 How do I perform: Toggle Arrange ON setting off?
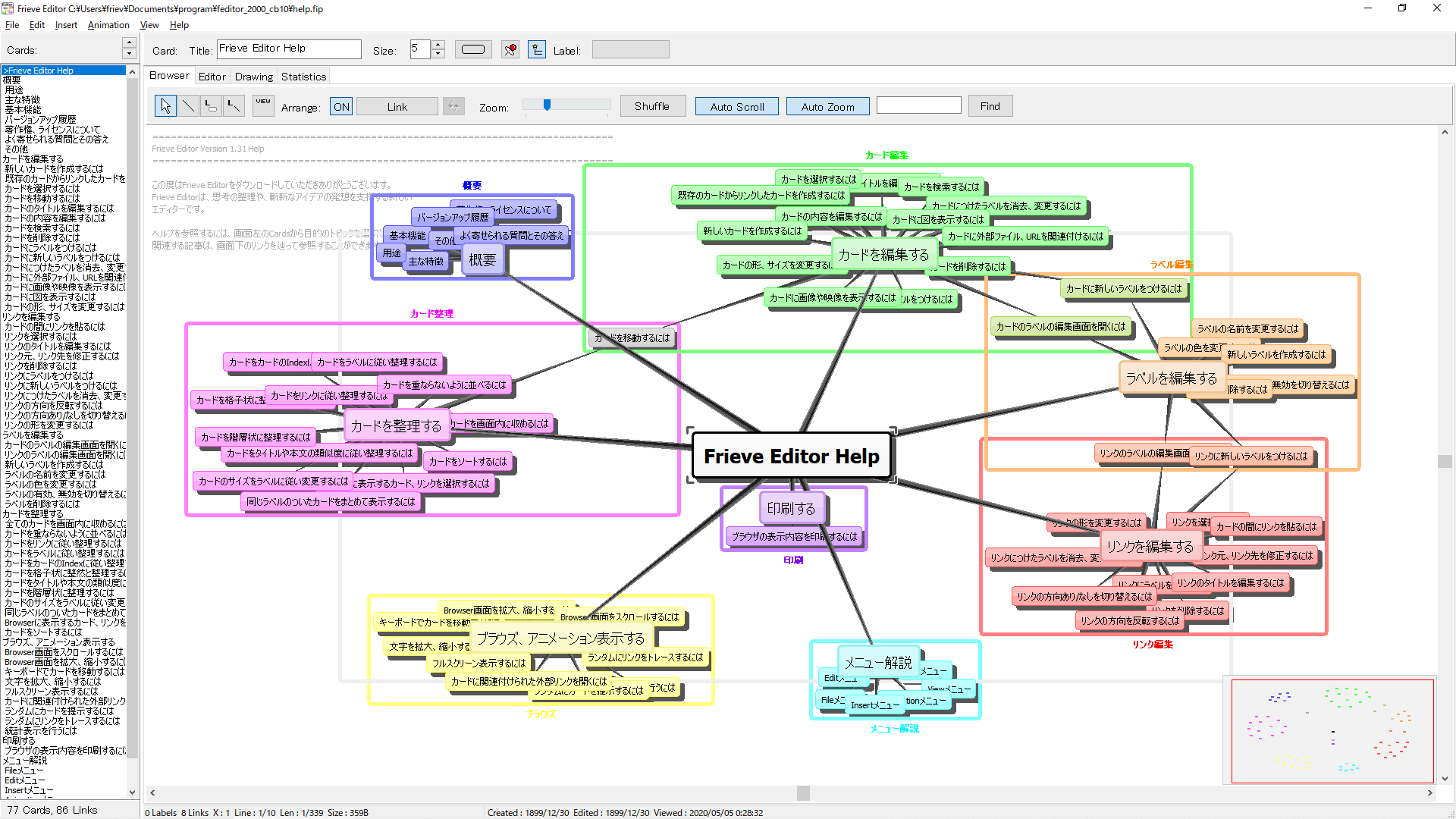point(340,106)
